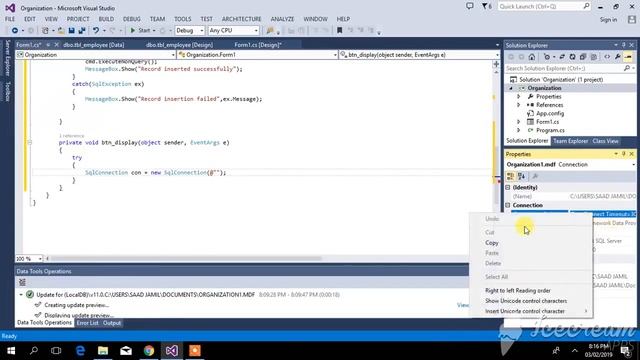Toggle Preview Selected Items in Solution Explorer
The width and height of the screenshot is (640, 360).
[628, 57]
